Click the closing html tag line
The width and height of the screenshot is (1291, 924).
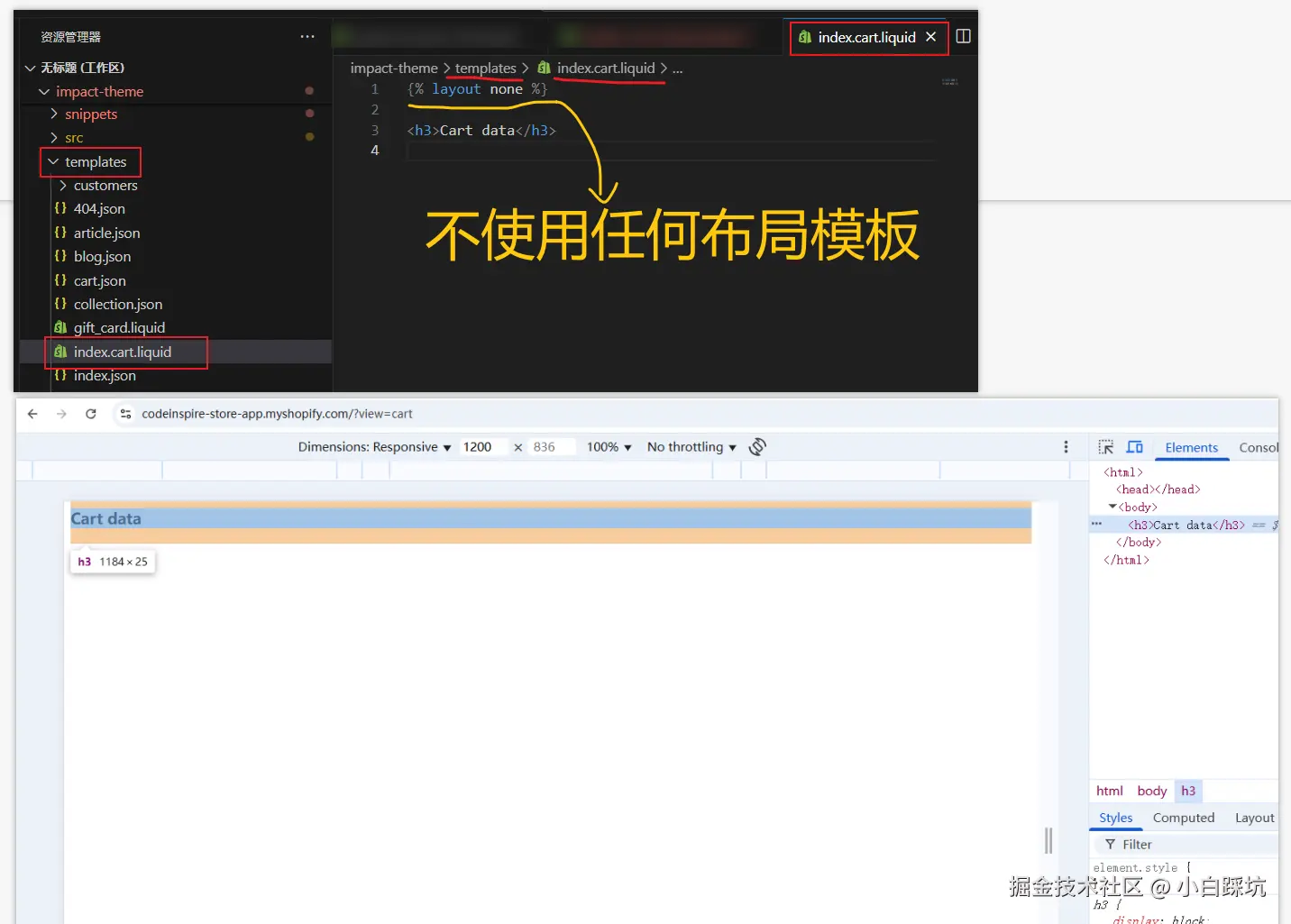[1126, 560]
